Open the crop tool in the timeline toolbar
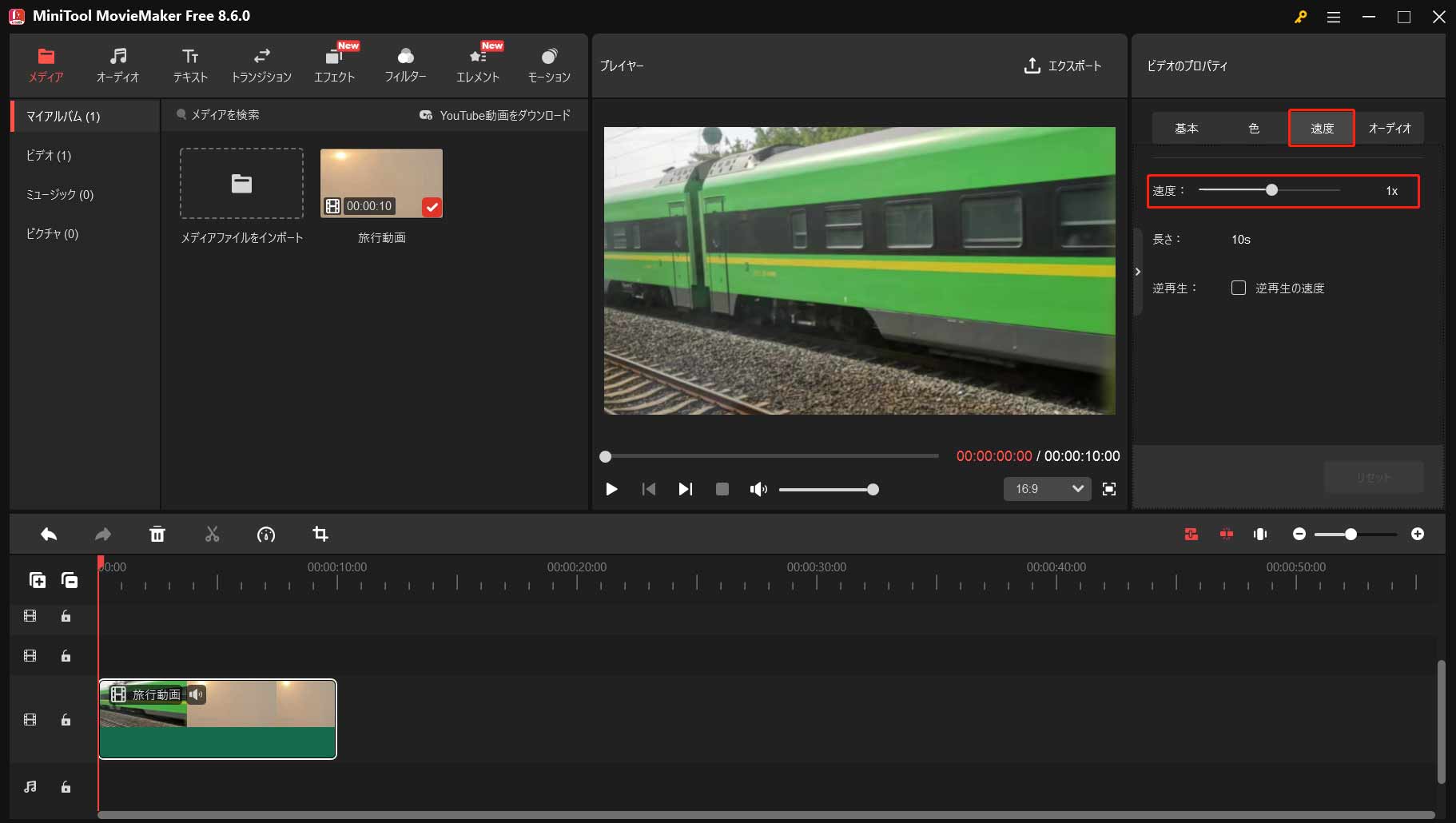The height and width of the screenshot is (823, 1456). tap(320, 534)
